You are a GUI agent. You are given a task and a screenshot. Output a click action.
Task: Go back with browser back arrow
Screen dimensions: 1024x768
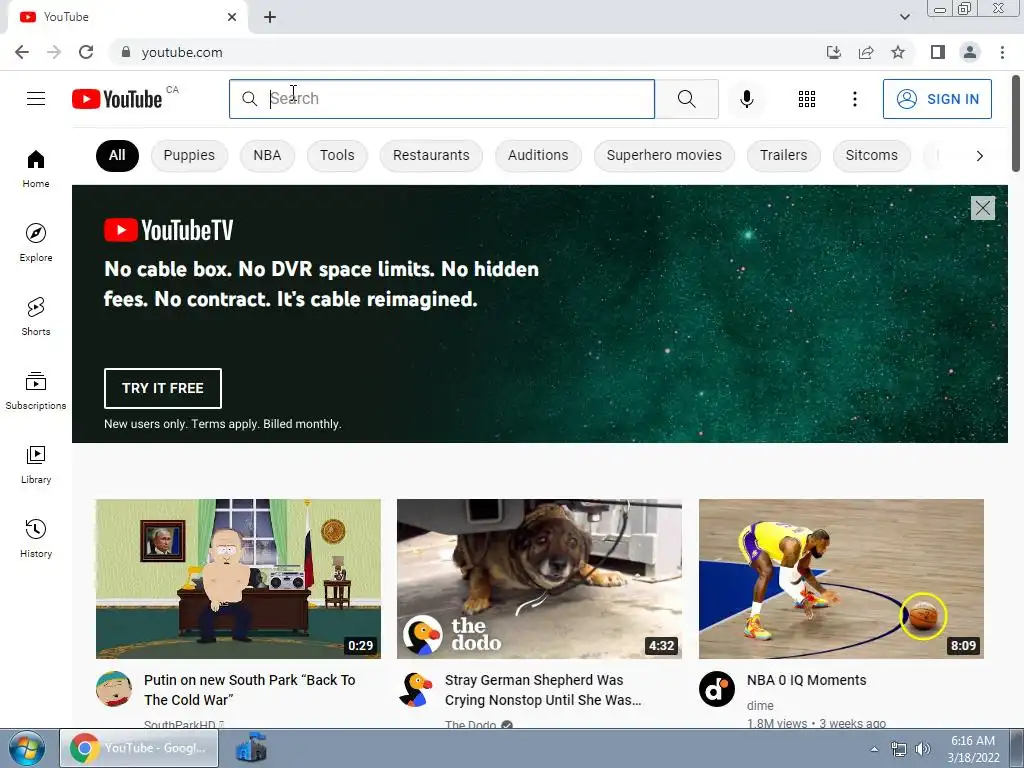(22, 52)
